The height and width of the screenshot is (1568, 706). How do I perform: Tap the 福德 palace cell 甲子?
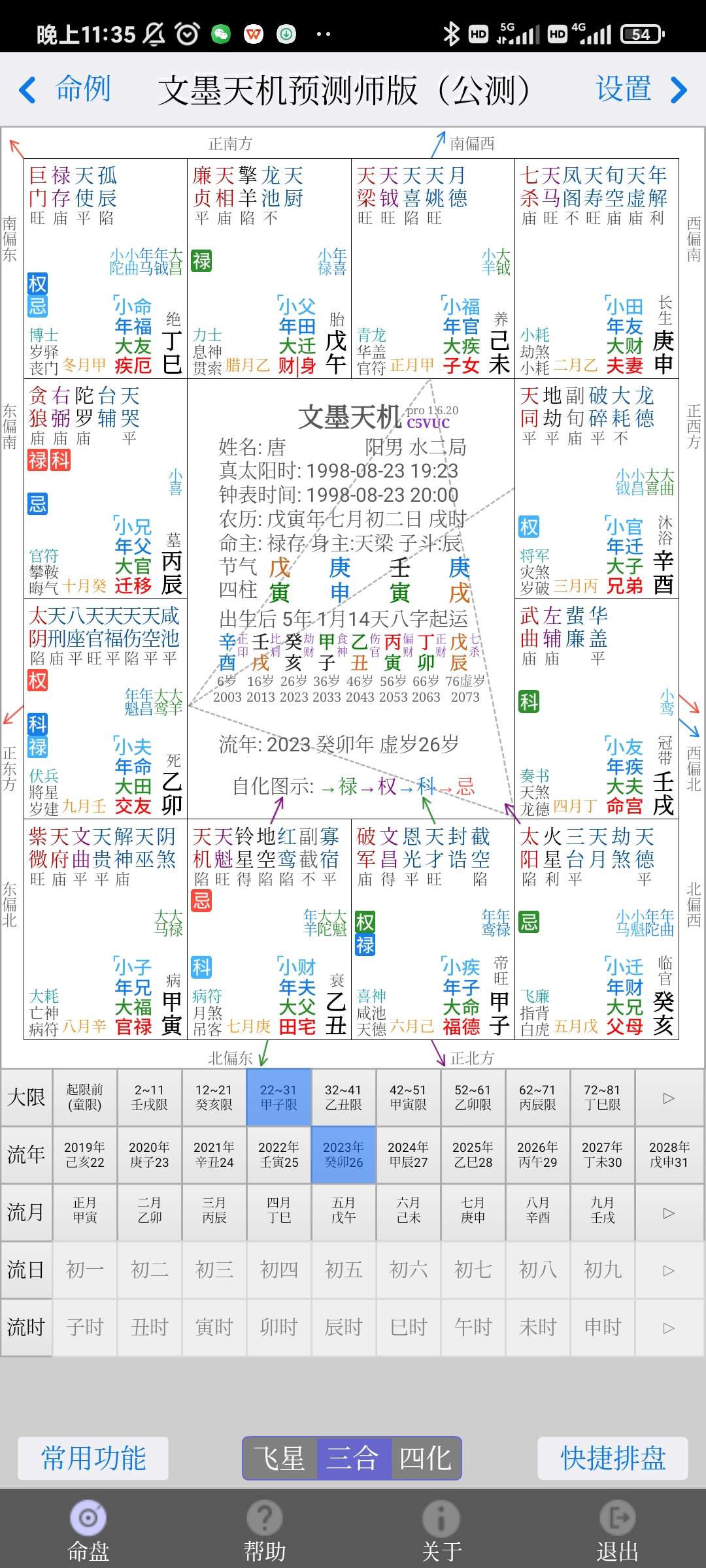coord(433,929)
